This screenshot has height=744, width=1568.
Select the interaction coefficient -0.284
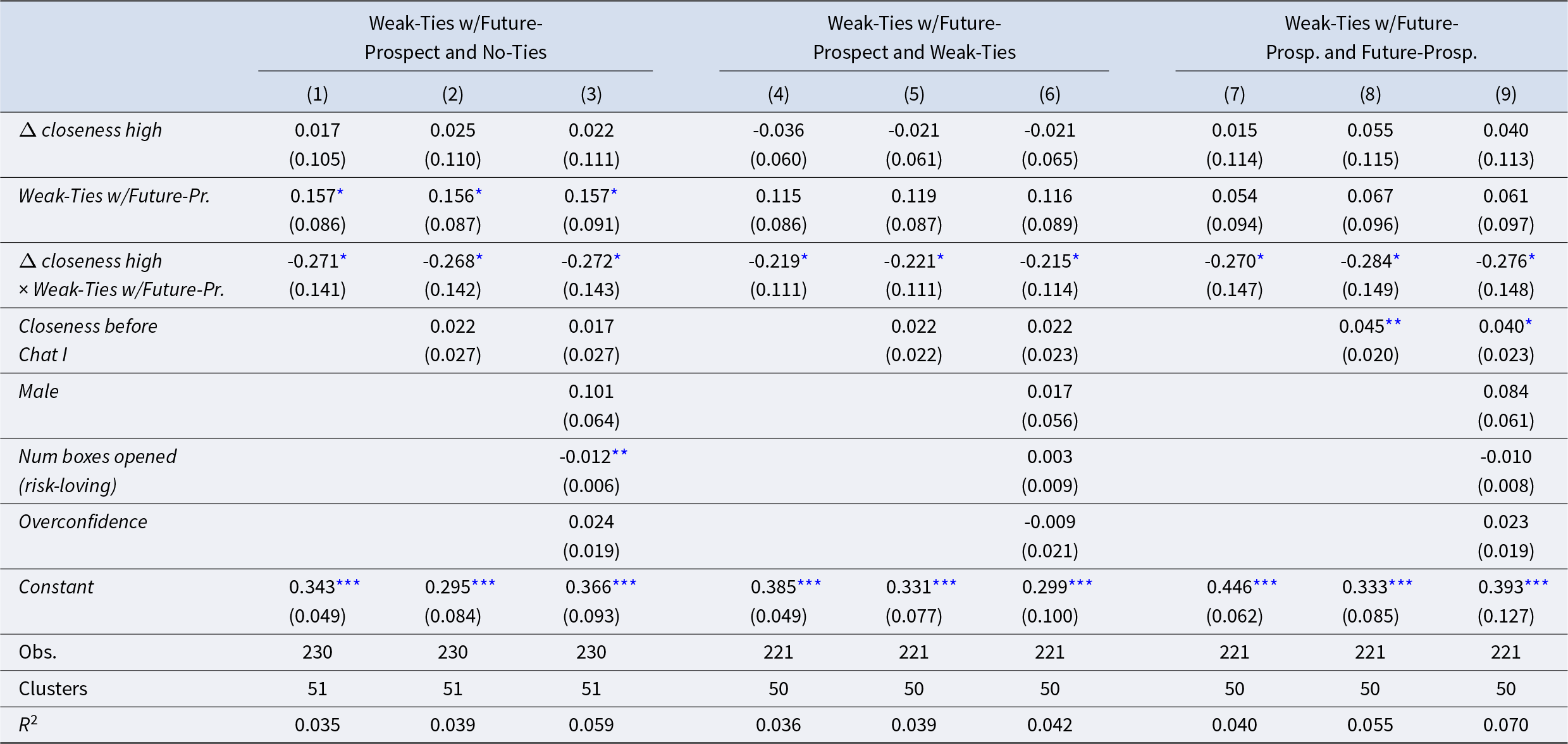pyautogui.click(x=1366, y=261)
